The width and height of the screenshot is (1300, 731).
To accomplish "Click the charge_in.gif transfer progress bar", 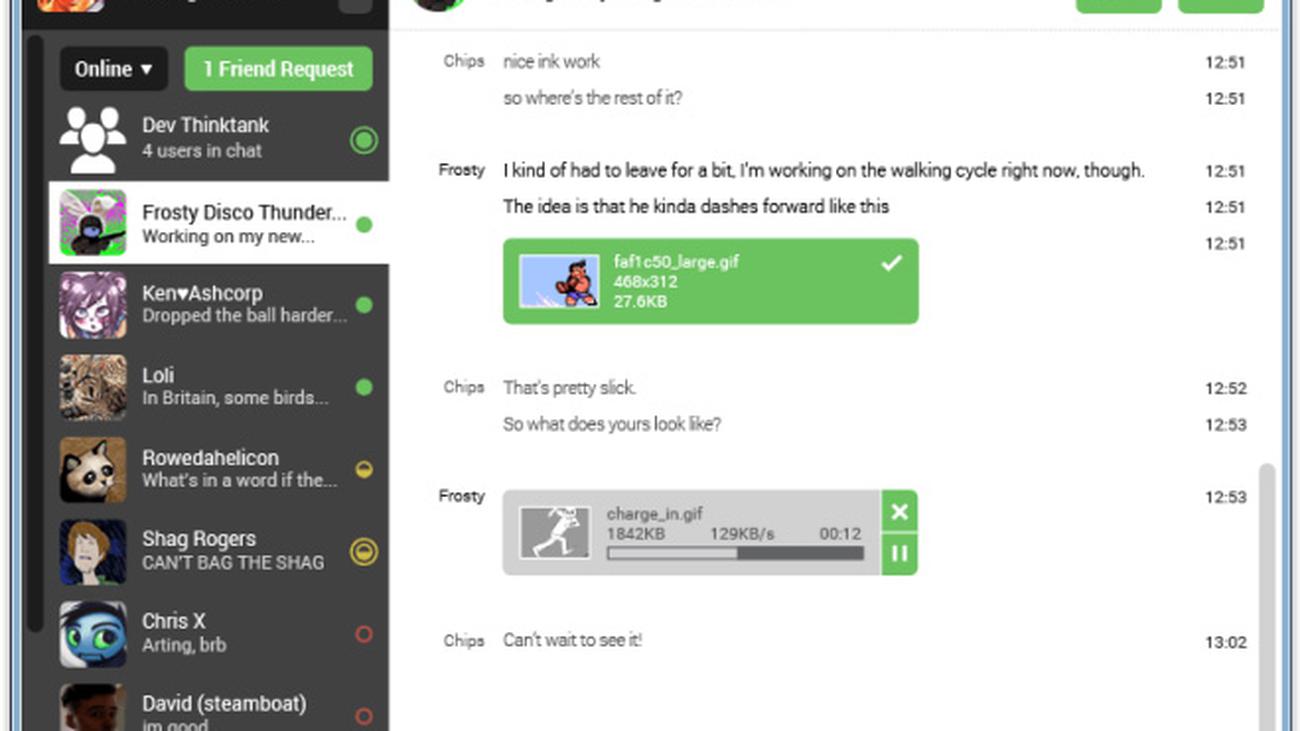I will 735,553.
